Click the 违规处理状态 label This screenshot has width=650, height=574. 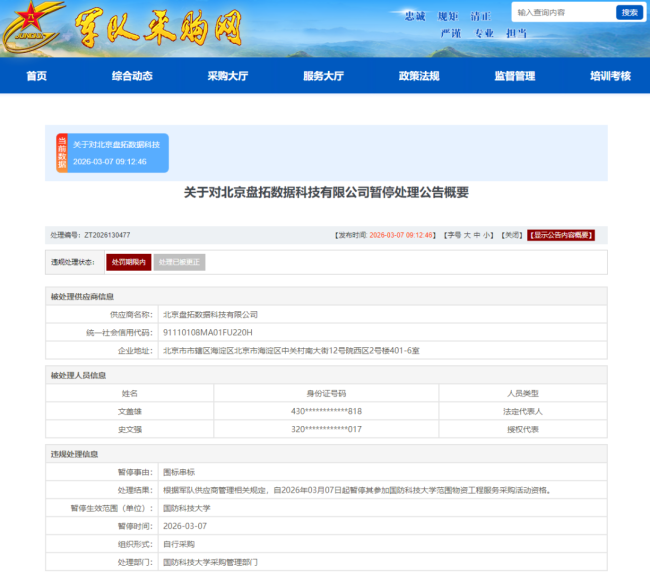(x=73, y=262)
